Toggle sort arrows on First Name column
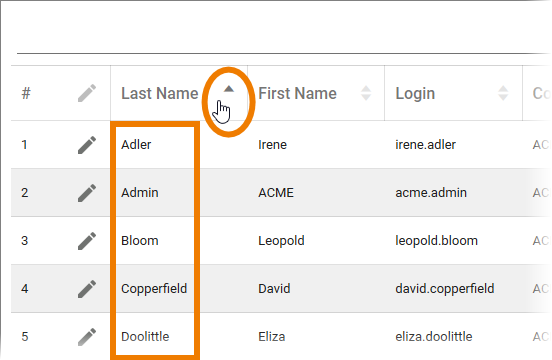The width and height of the screenshot is (552, 360). [x=366, y=93]
